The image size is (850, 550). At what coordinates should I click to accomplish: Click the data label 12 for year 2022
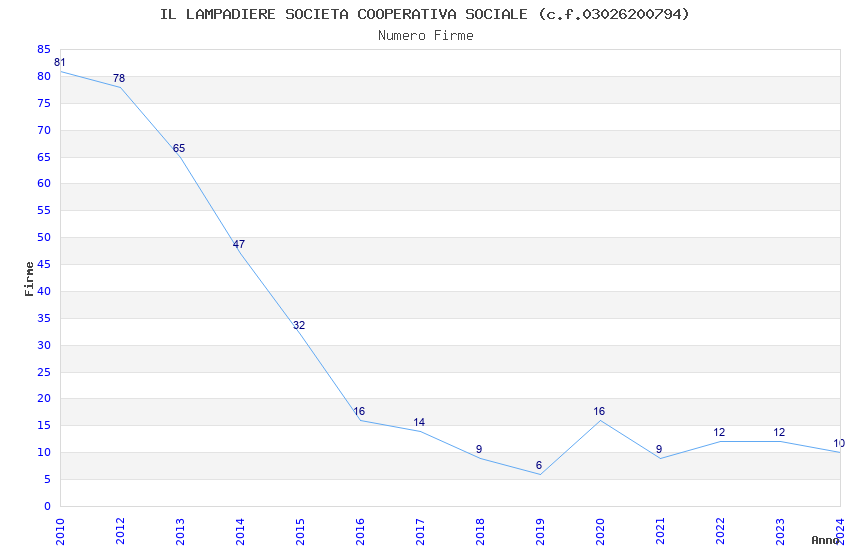point(719,432)
